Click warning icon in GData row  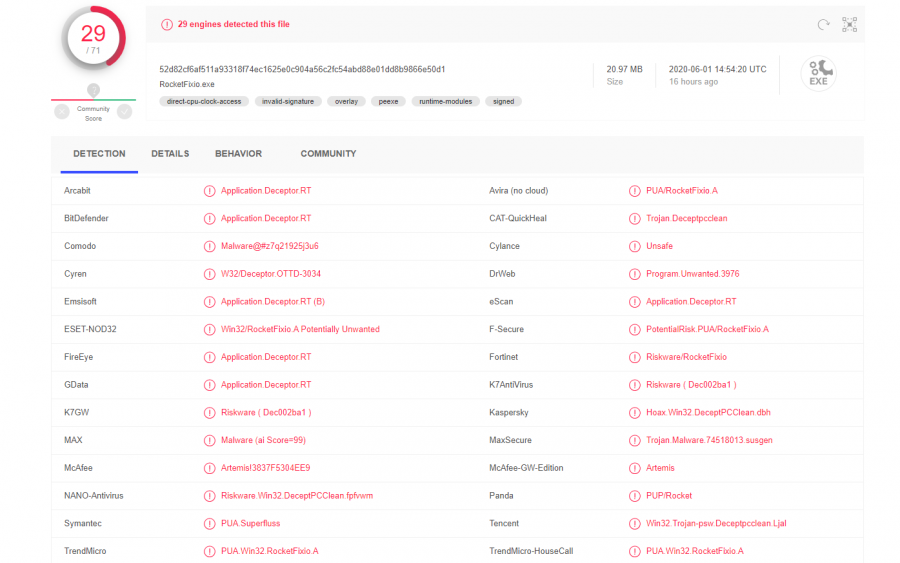(210, 385)
